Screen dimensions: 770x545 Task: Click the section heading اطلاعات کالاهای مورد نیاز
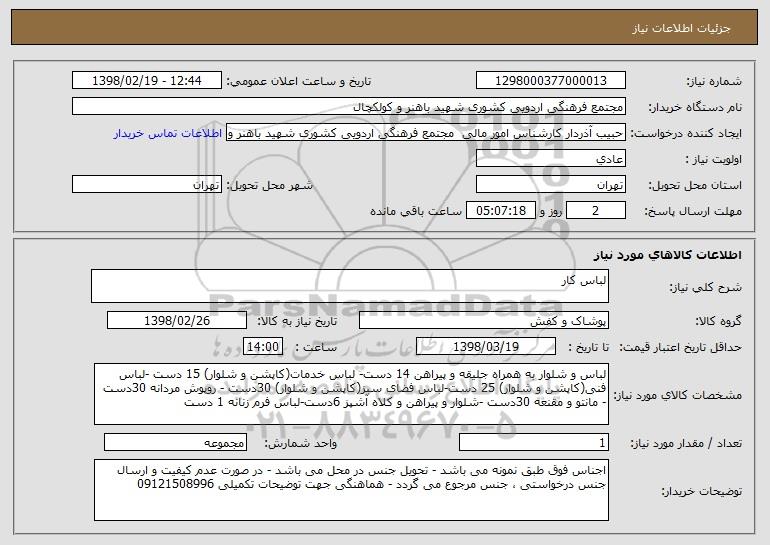[x=667, y=255]
